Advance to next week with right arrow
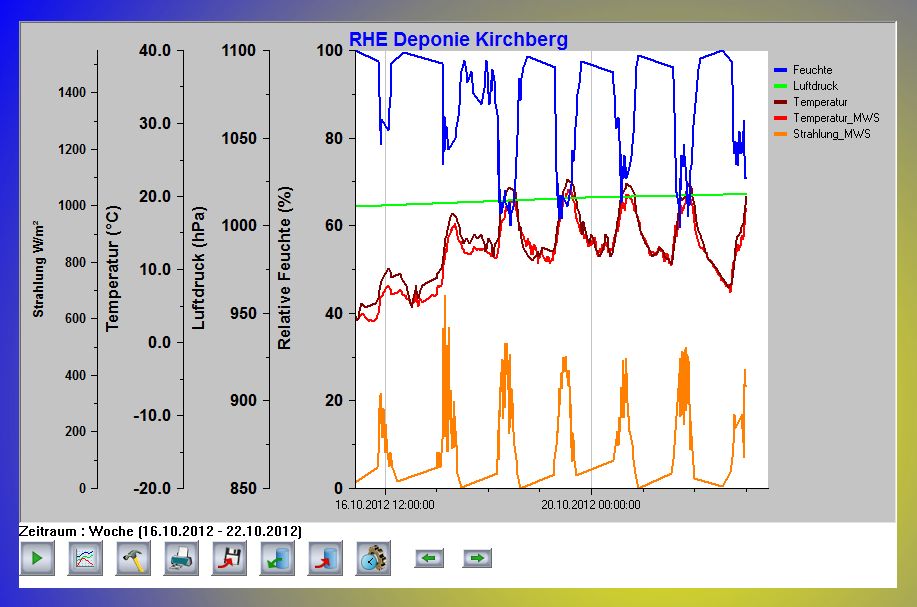The image size is (917, 607). click(477, 558)
